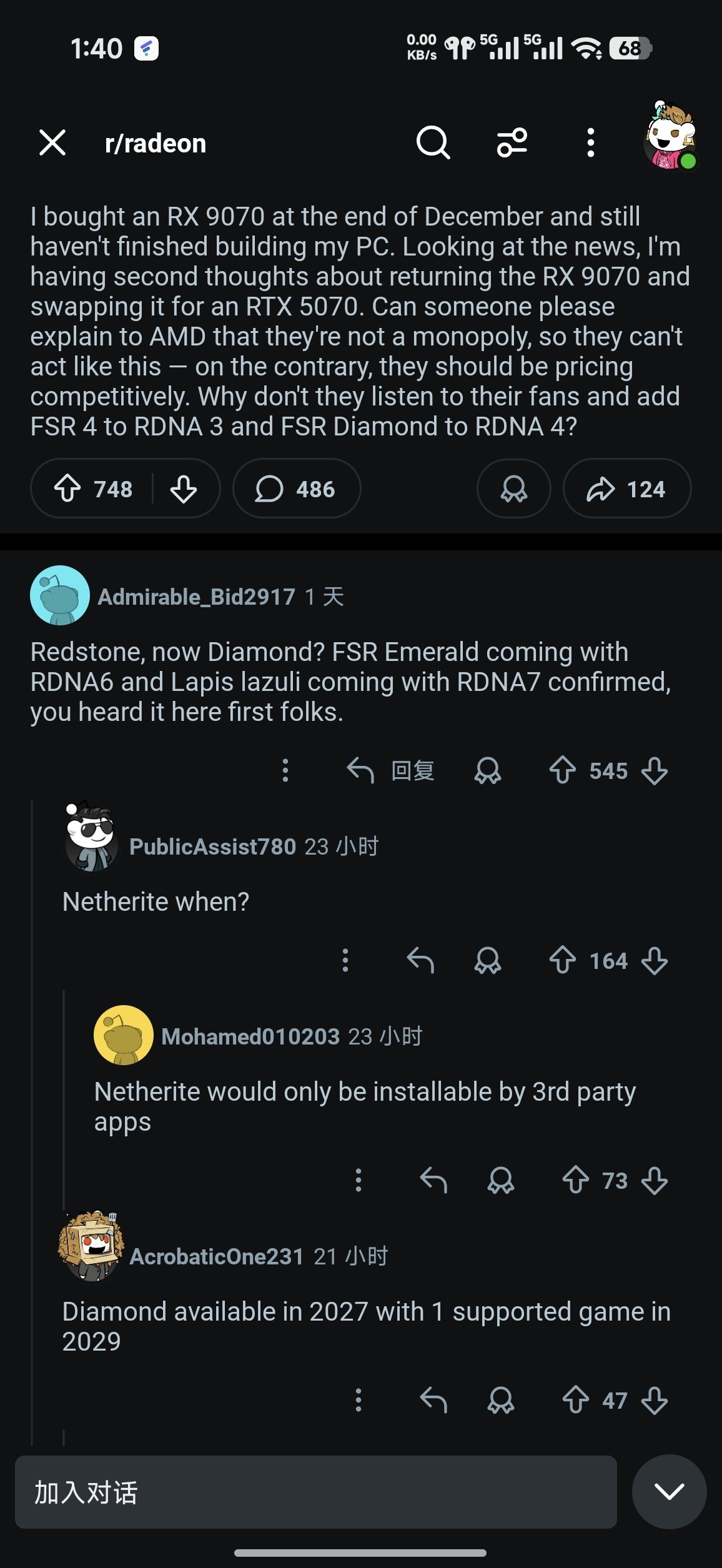
Task: Tap the join conversation input field
Action: tap(315, 1492)
